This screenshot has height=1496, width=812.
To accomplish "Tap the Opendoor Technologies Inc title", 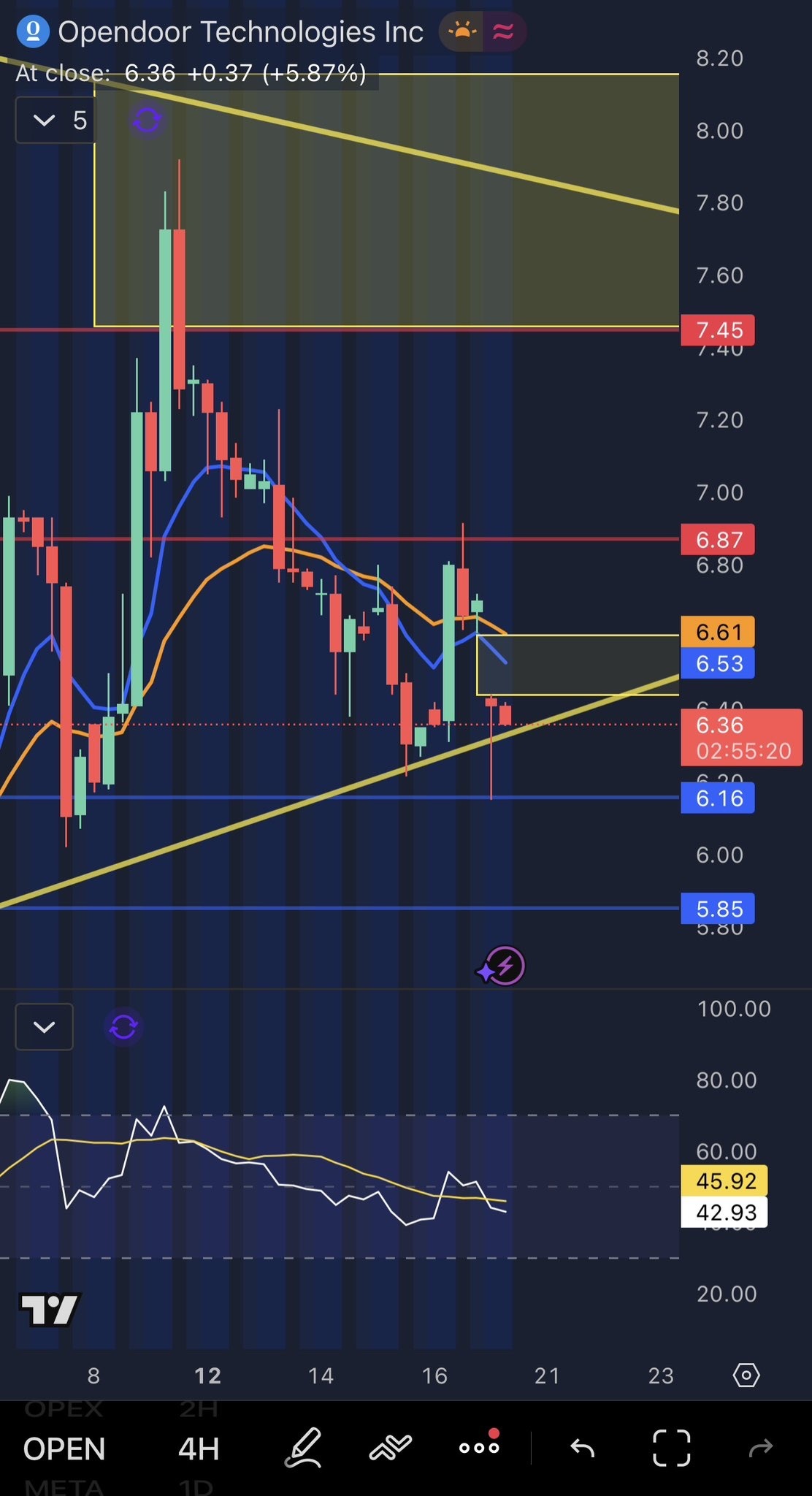I will (x=240, y=32).
